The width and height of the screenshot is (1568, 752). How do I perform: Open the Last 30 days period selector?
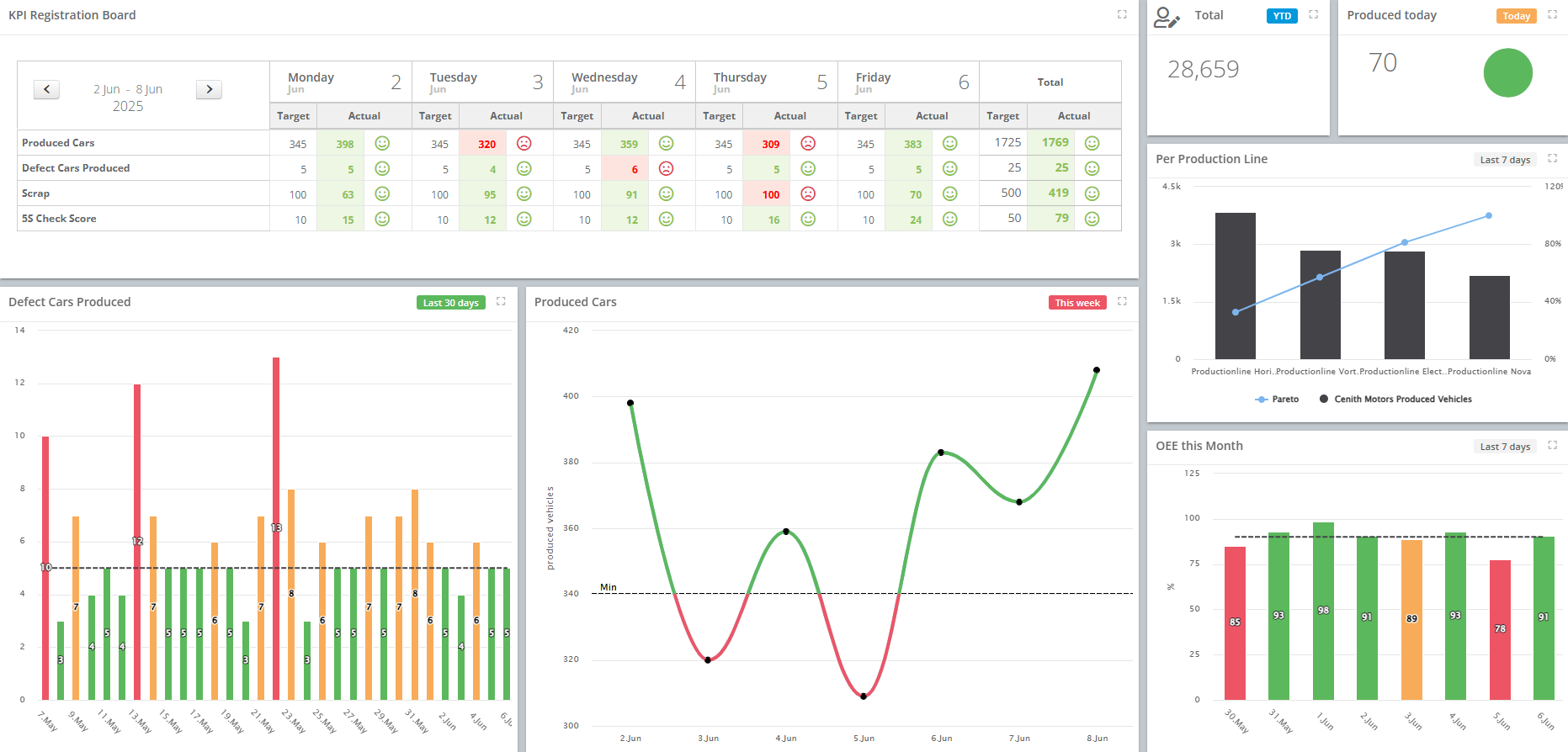coord(450,303)
